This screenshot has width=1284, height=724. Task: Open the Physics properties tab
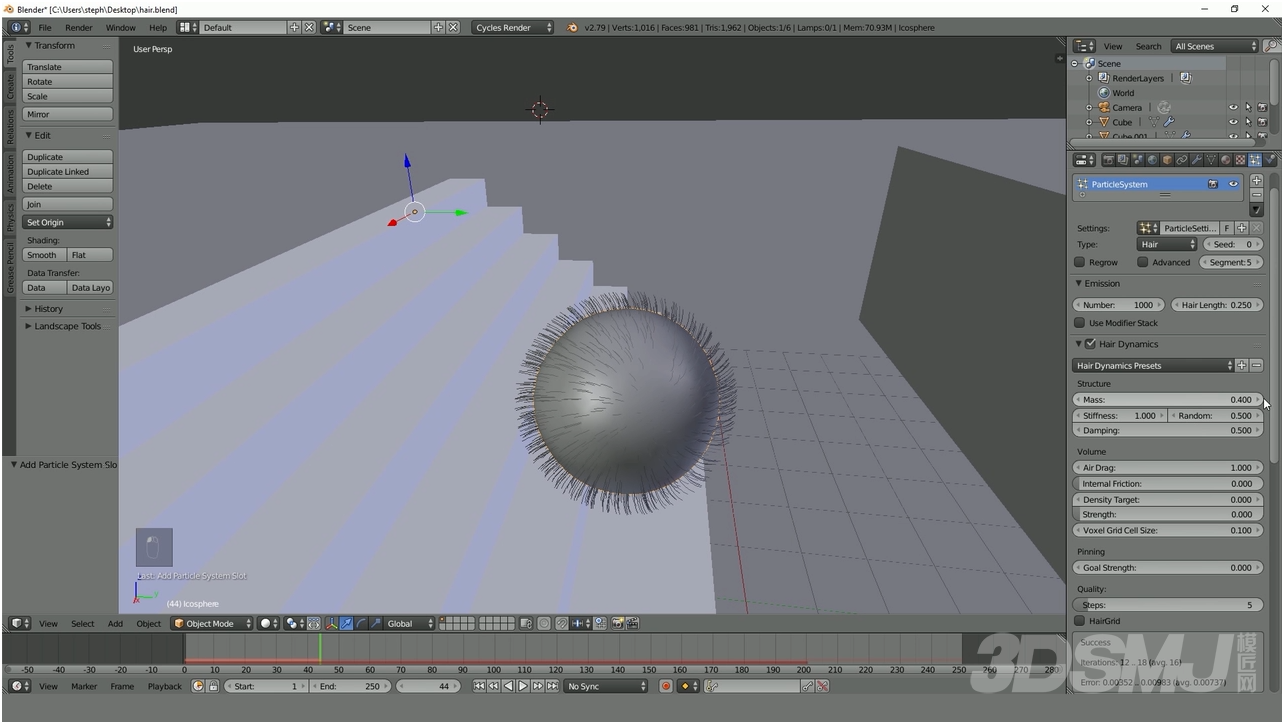coord(1270,160)
